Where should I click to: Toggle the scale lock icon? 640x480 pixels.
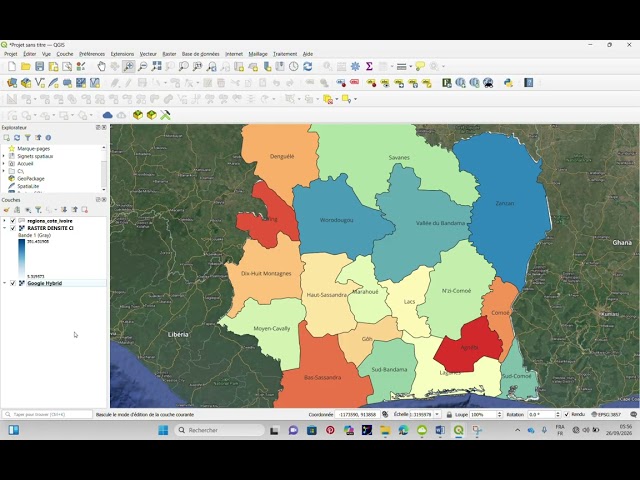(x=449, y=414)
